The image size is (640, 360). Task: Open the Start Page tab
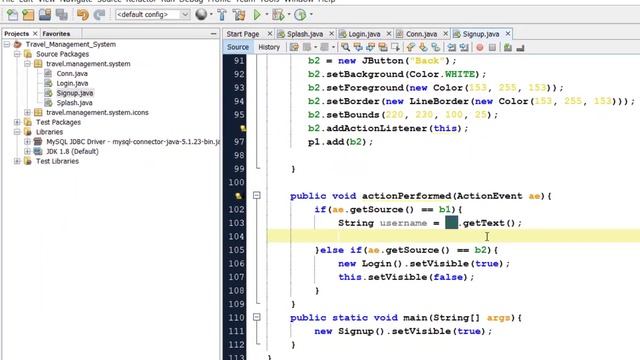tap(243, 34)
